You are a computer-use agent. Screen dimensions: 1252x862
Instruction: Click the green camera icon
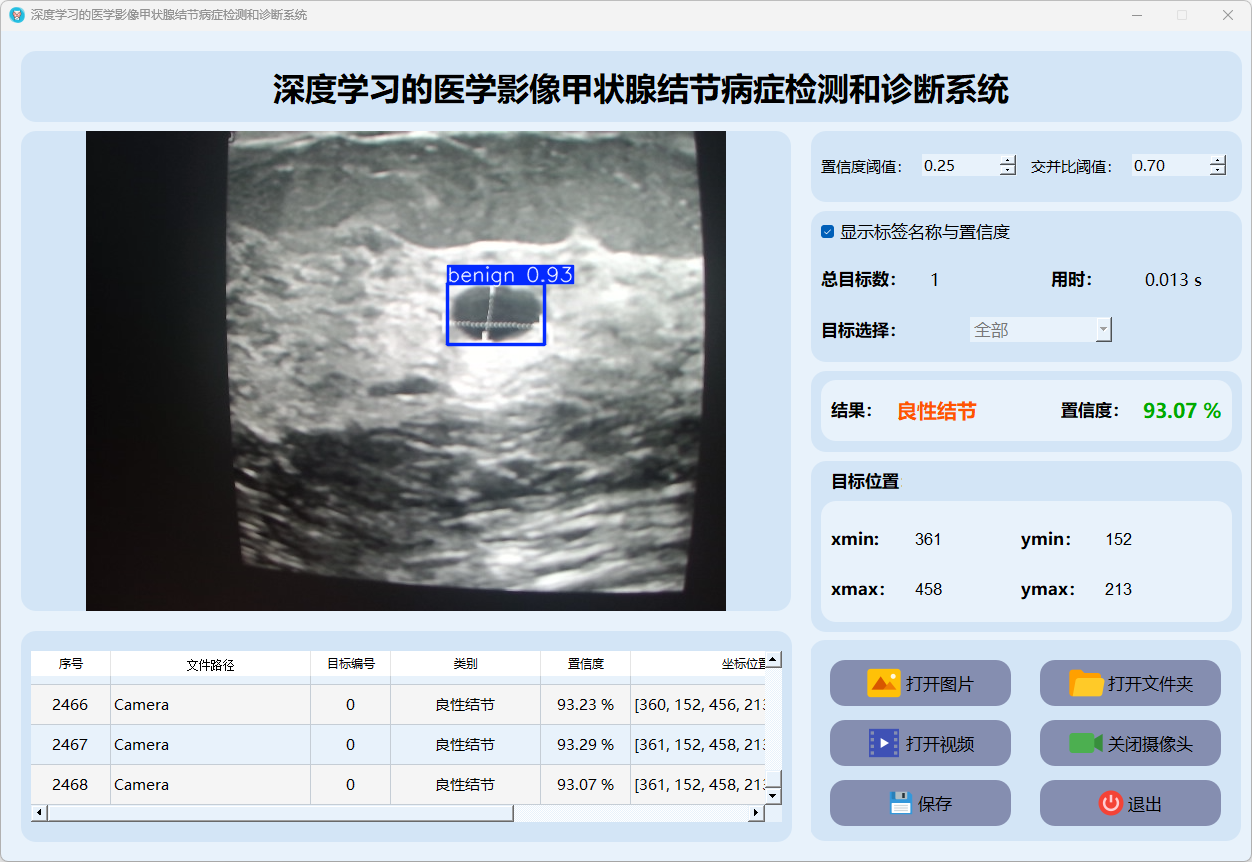1086,743
